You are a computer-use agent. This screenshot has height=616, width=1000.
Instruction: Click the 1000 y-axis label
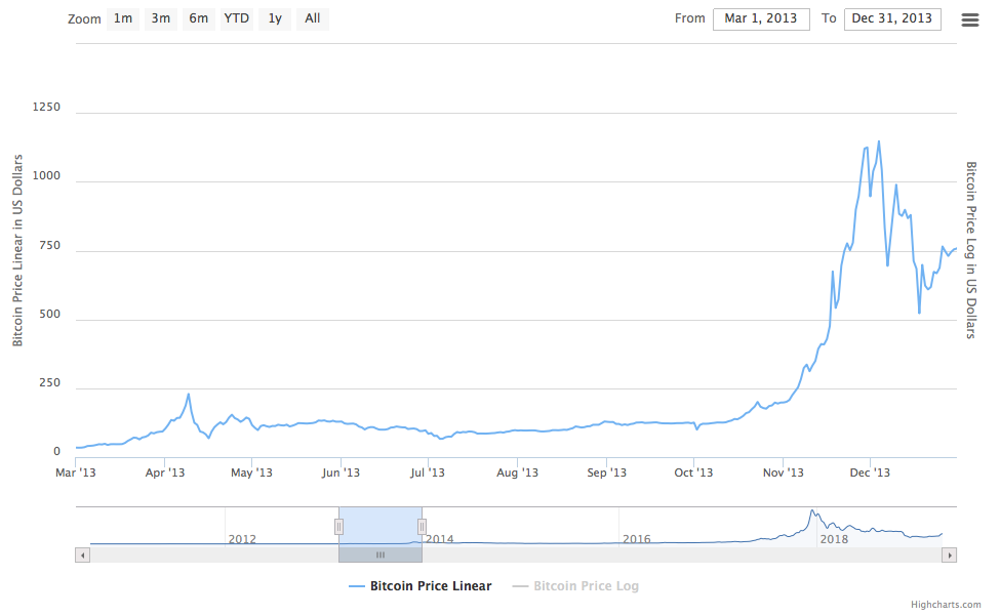pyautogui.click(x=47, y=176)
